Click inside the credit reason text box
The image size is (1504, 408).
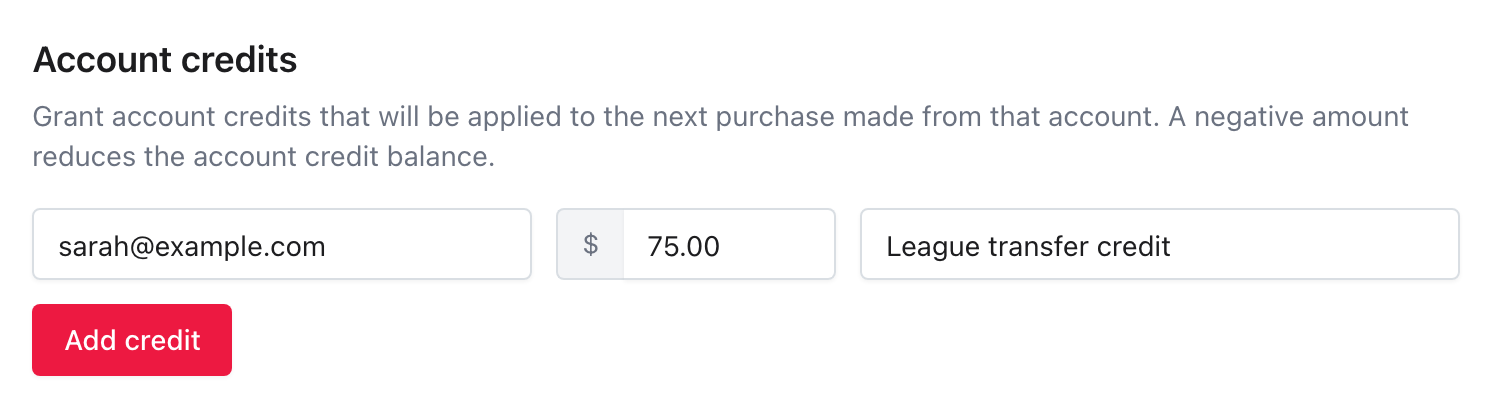coord(1160,244)
